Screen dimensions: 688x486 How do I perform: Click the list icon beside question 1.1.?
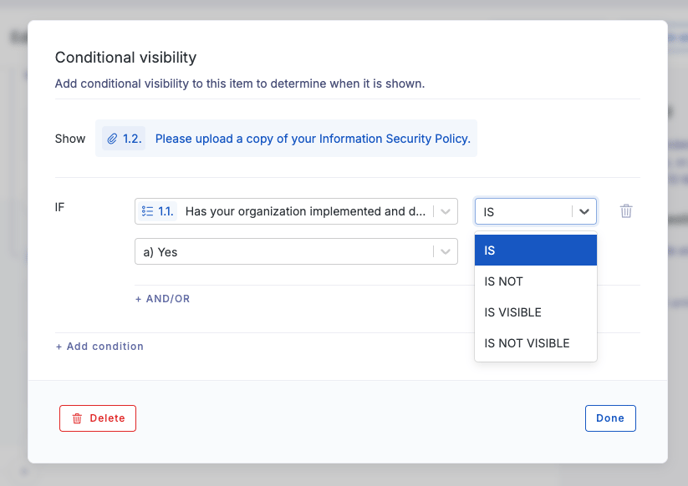pos(147,211)
